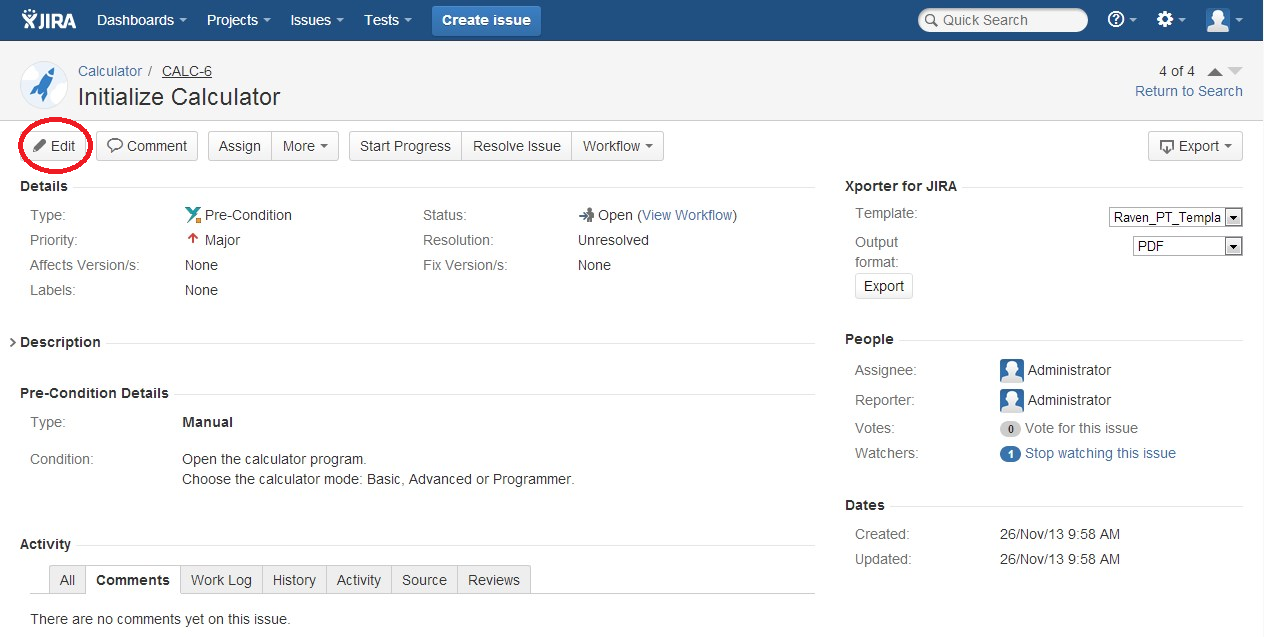Click the Pre-Condition issue type icon
1264x637 pixels.
click(193, 215)
